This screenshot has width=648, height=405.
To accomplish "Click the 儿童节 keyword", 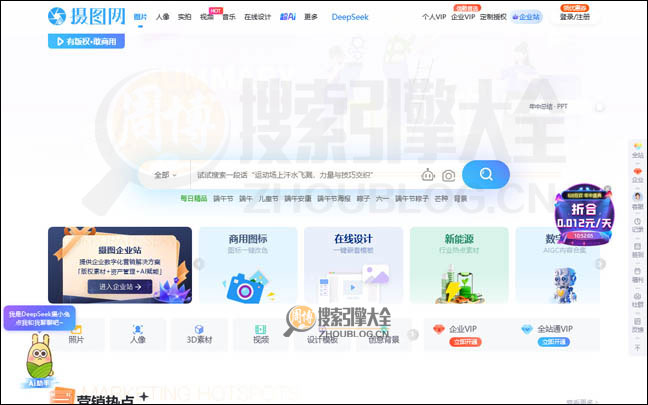I will (x=268, y=199).
